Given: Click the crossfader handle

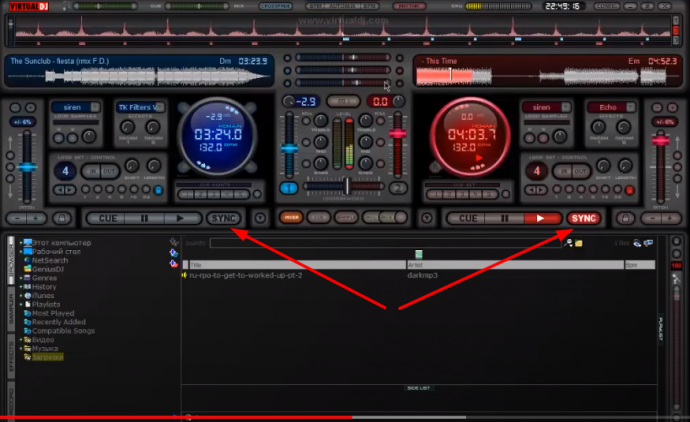Looking at the screenshot, I should pos(347,186).
